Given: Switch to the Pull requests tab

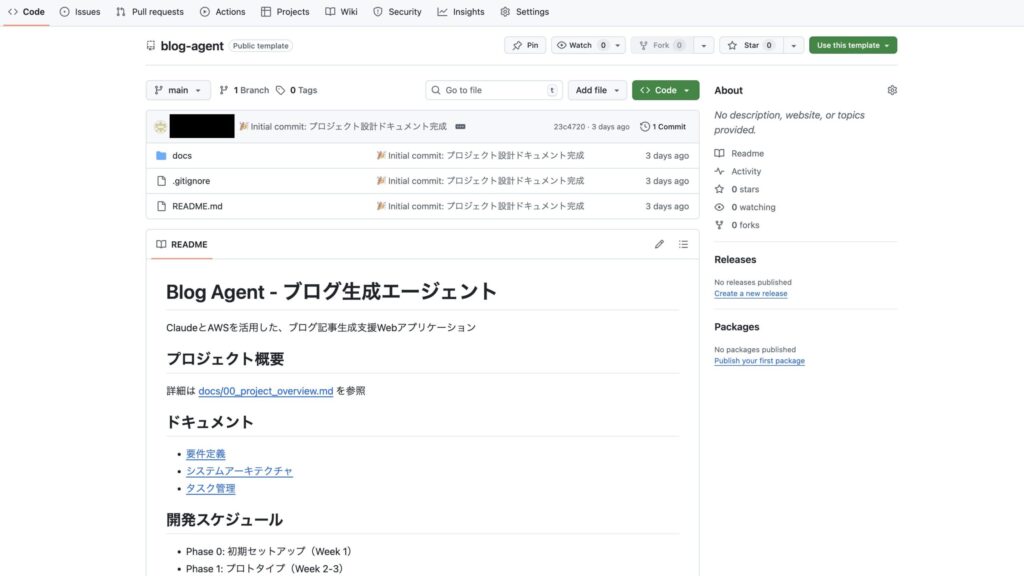Looking at the screenshot, I should click(x=150, y=12).
